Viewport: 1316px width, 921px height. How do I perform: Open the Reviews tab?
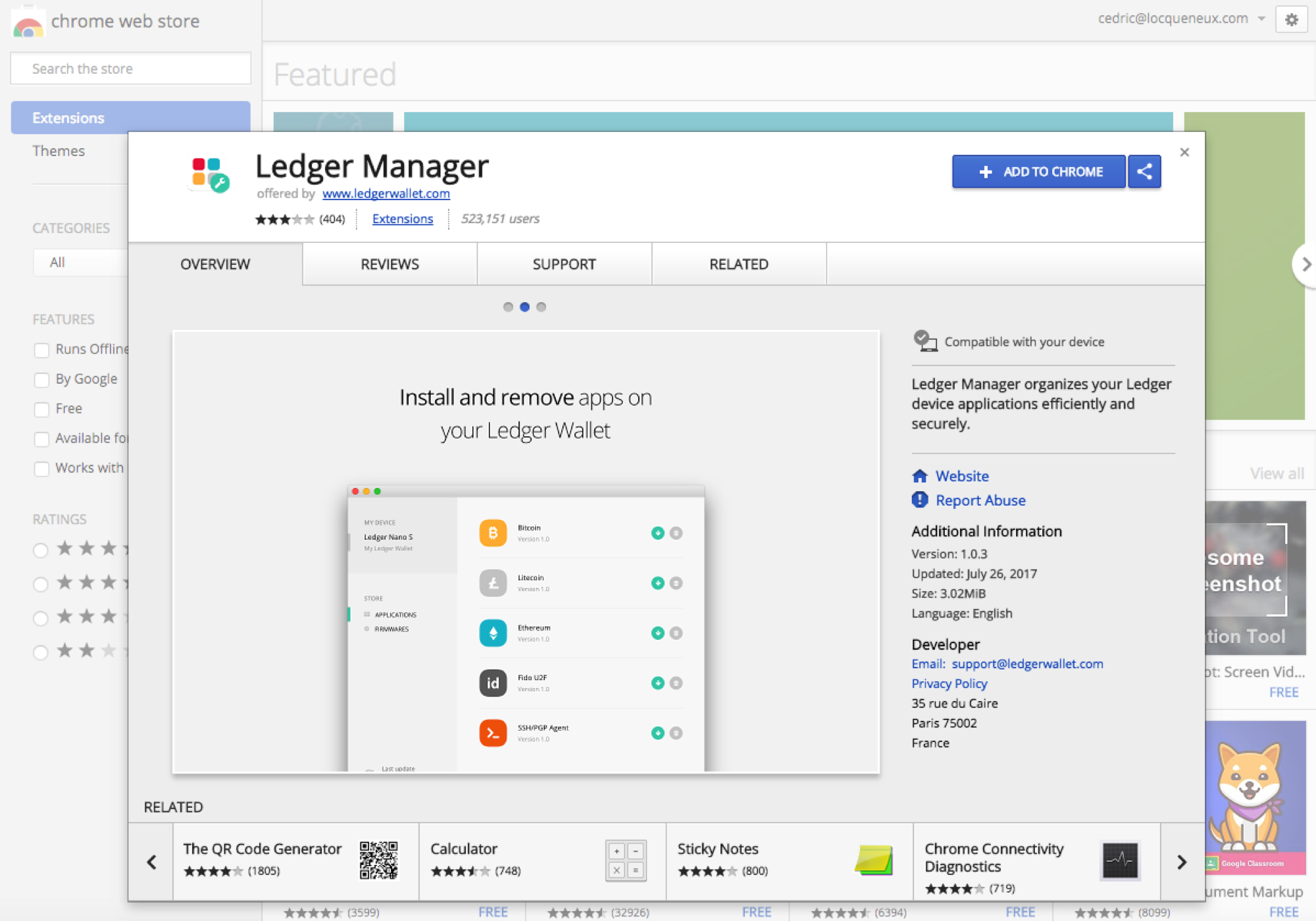[x=390, y=264]
